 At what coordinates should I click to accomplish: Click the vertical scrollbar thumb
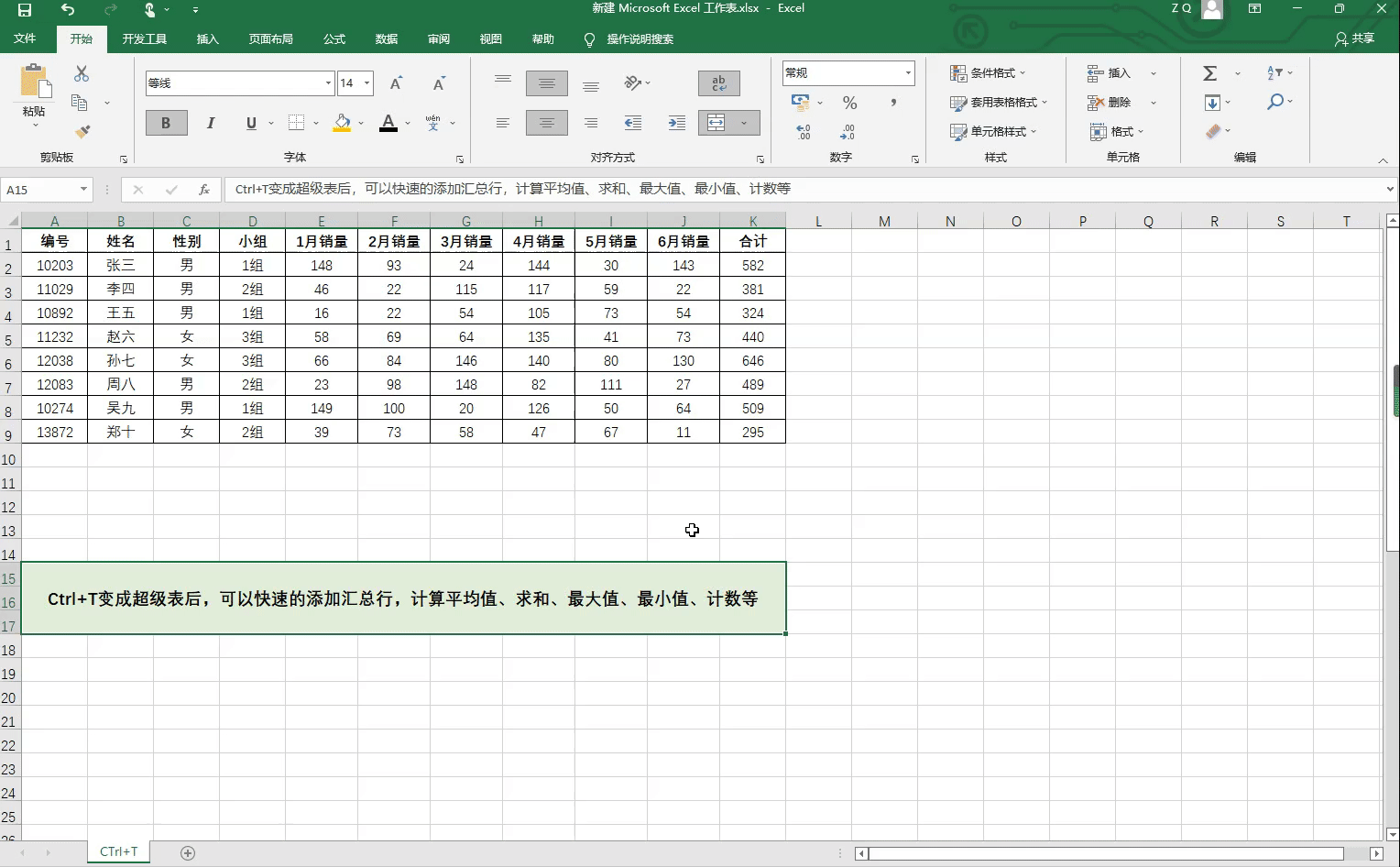tap(1394, 390)
